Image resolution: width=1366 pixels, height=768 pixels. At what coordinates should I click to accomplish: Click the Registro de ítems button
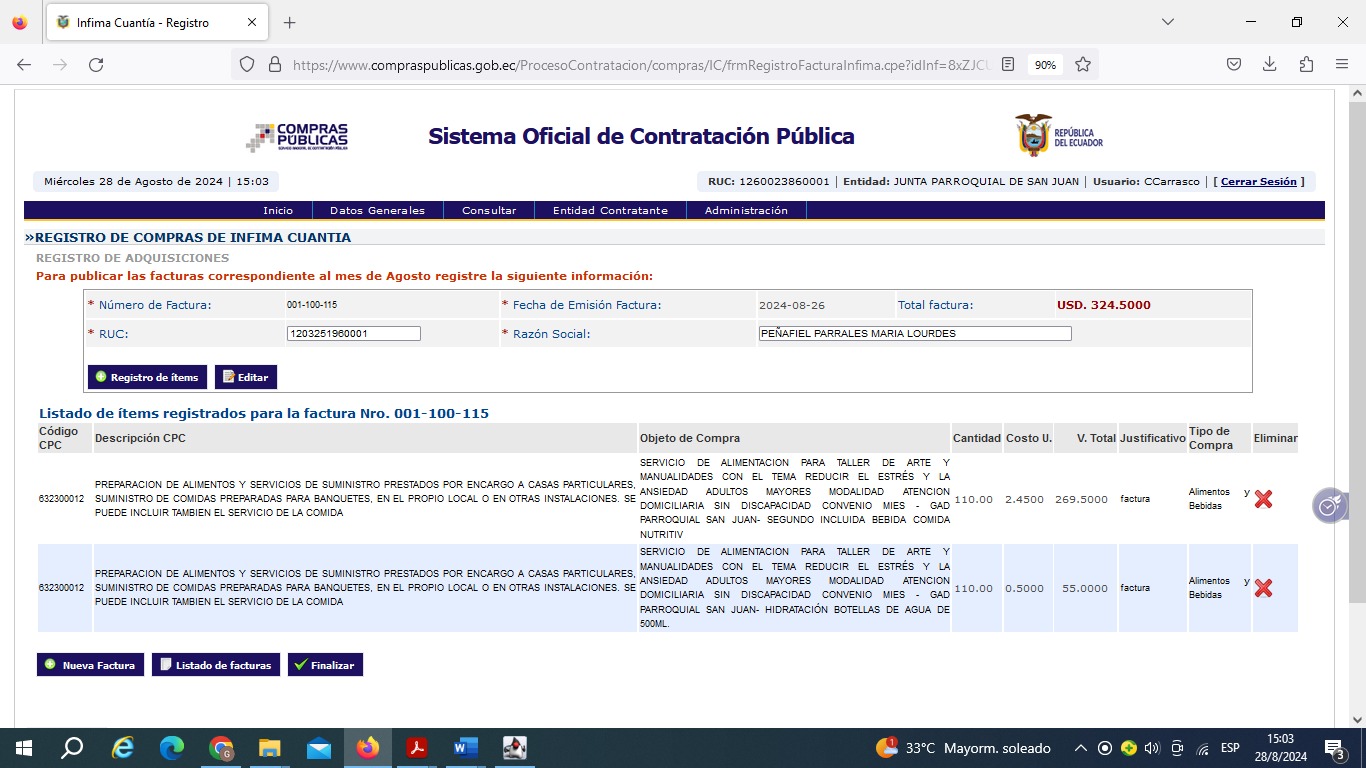pos(147,377)
